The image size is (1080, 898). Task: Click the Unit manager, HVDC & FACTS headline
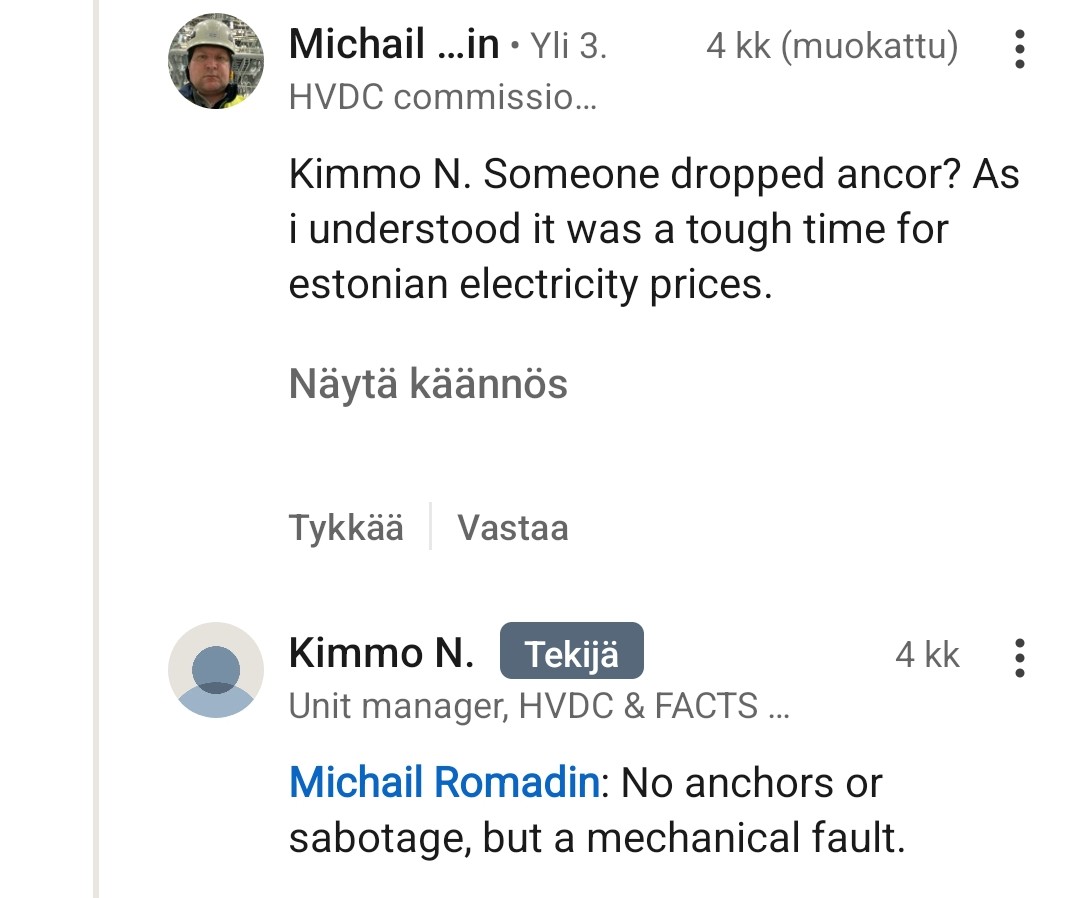point(539,706)
